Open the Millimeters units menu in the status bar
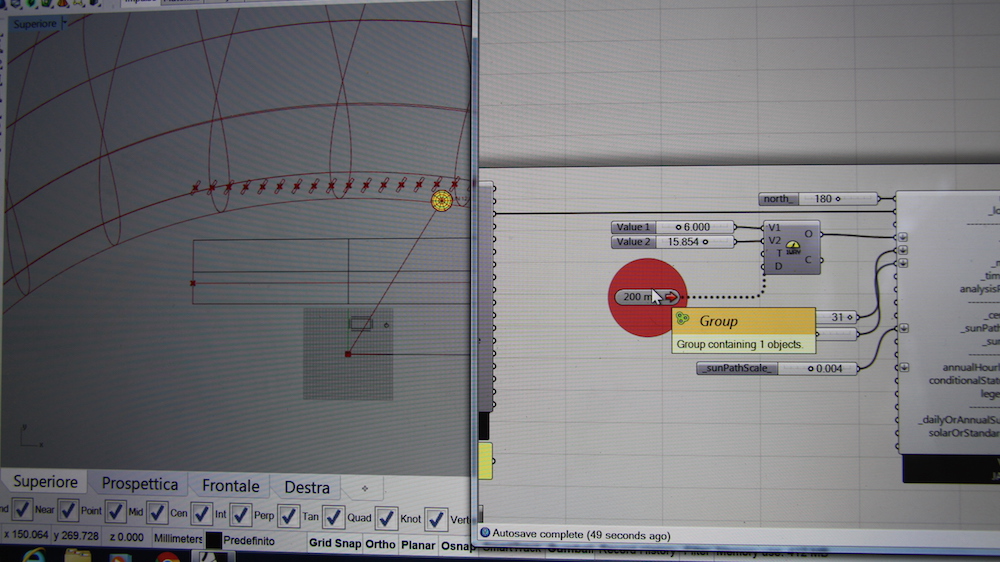 [178, 539]
